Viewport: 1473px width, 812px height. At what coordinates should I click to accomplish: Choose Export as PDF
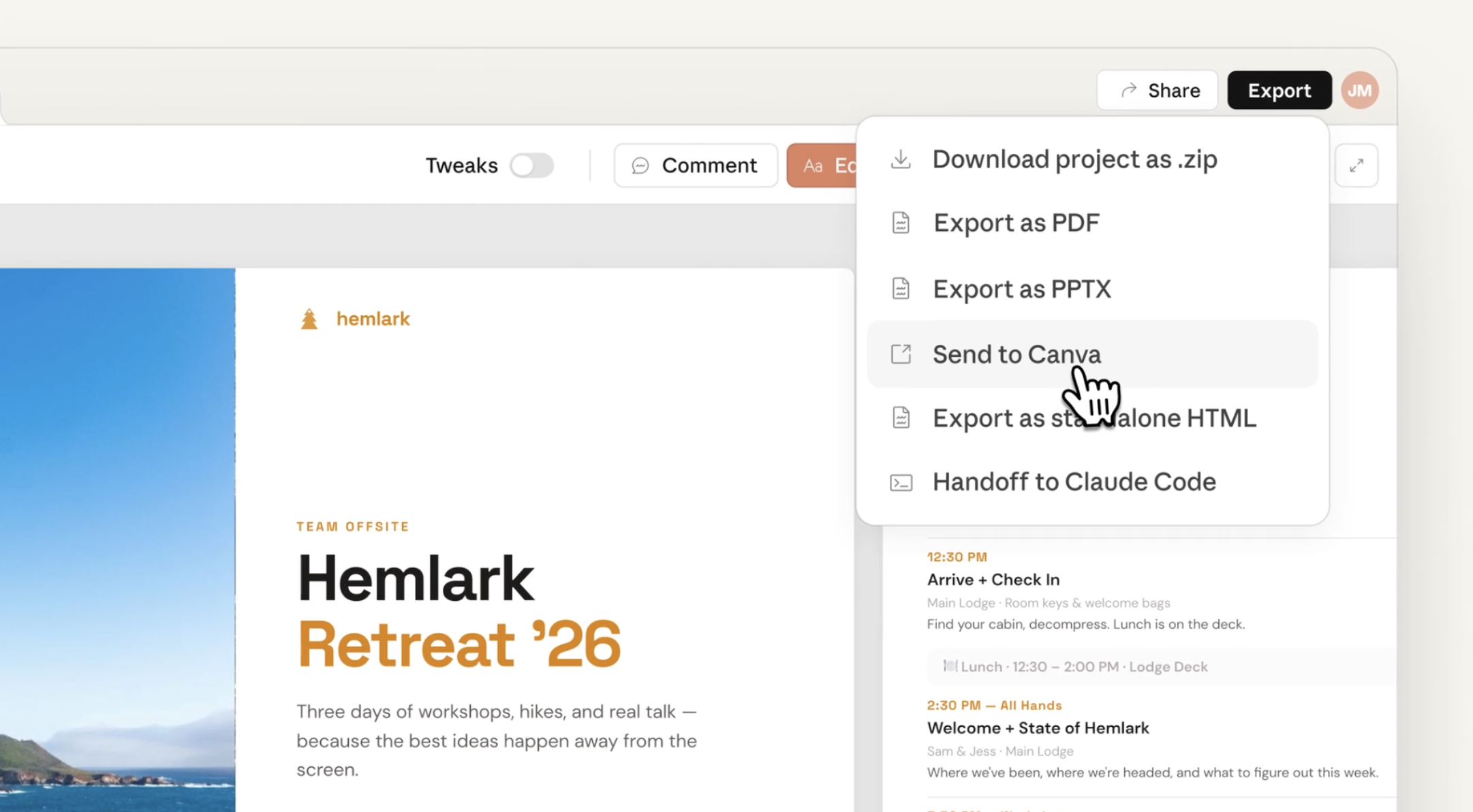[1016, 223]
